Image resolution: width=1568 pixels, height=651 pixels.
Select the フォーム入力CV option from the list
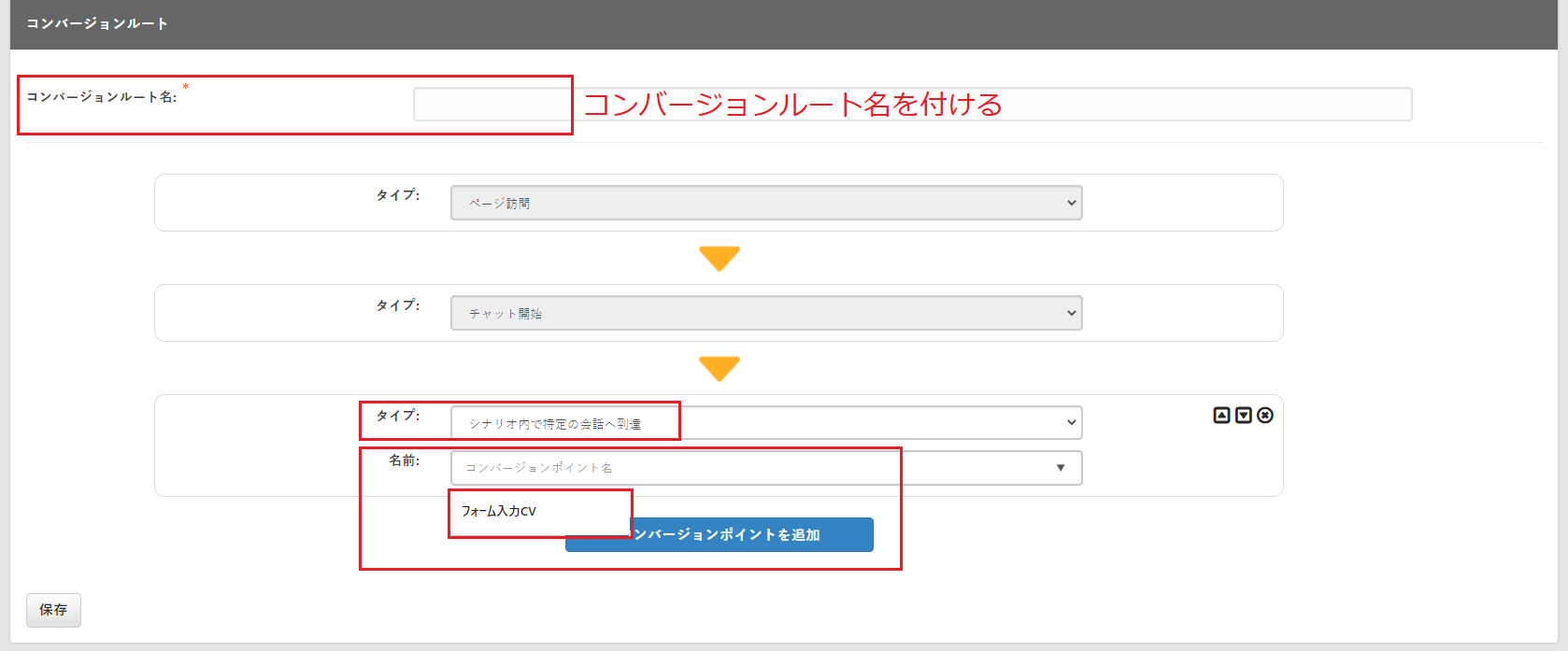(x=499, y=512)
